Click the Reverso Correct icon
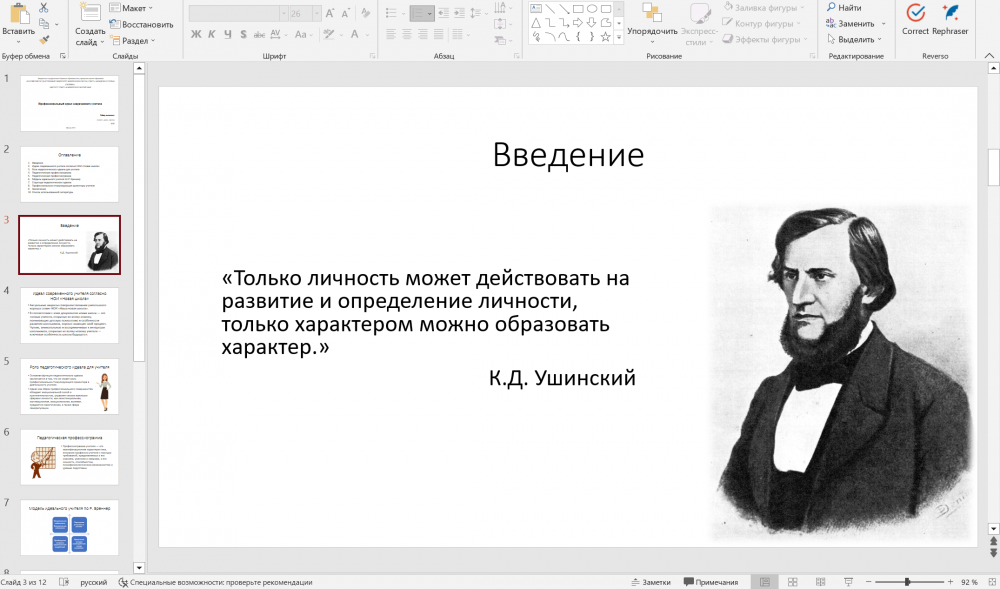This screenshot has height=589, width=1000. click(914, 13)
